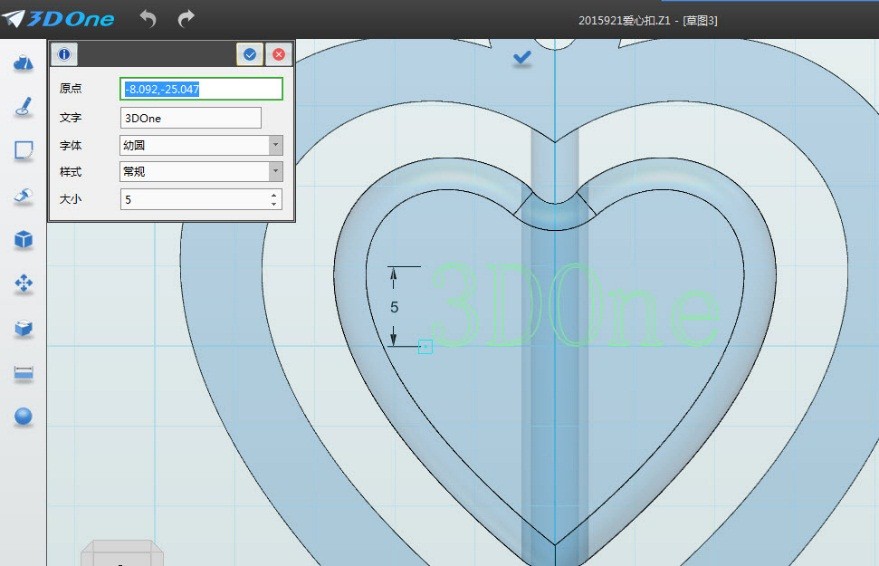Image resolution: width=879 pixels, height=566 pixels.
Task: Open the sketch edit tool
Action: (x=24, y=151)
